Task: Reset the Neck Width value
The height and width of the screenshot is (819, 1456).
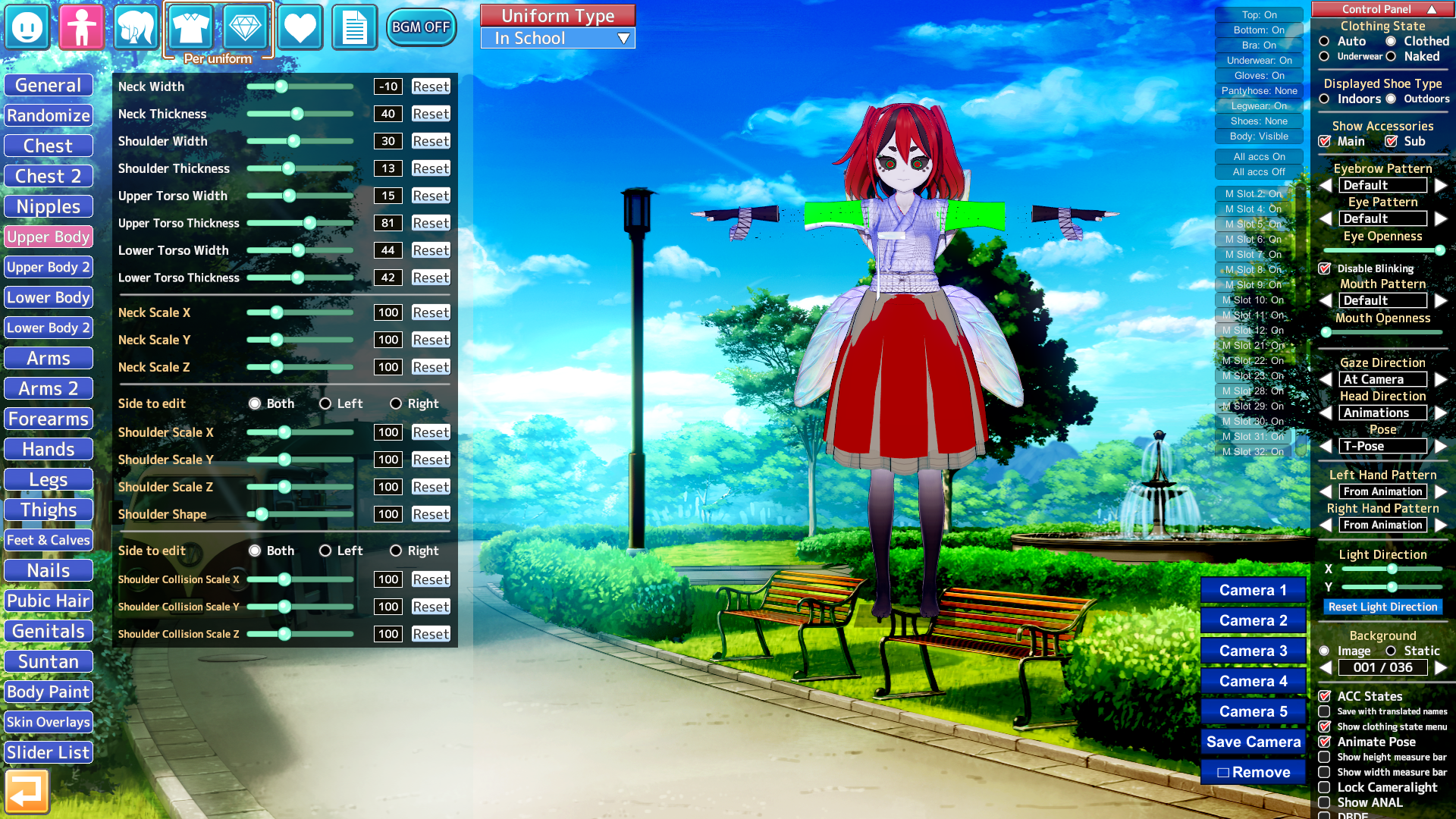Action: pyautogui.click(x=431, y=86)
